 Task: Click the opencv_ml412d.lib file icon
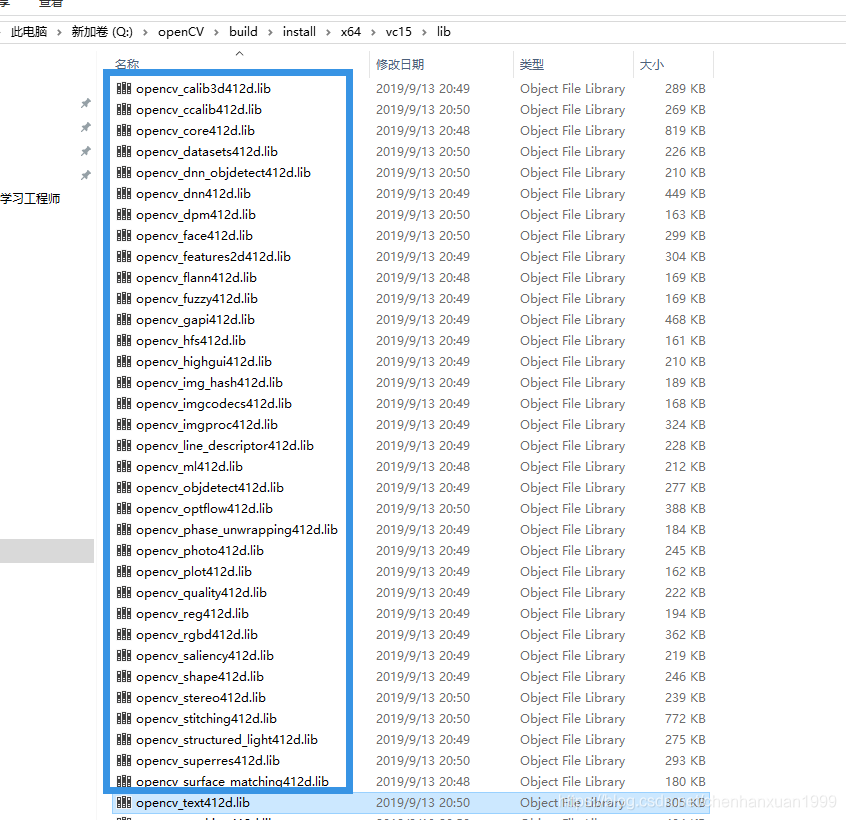pos(124,467)
